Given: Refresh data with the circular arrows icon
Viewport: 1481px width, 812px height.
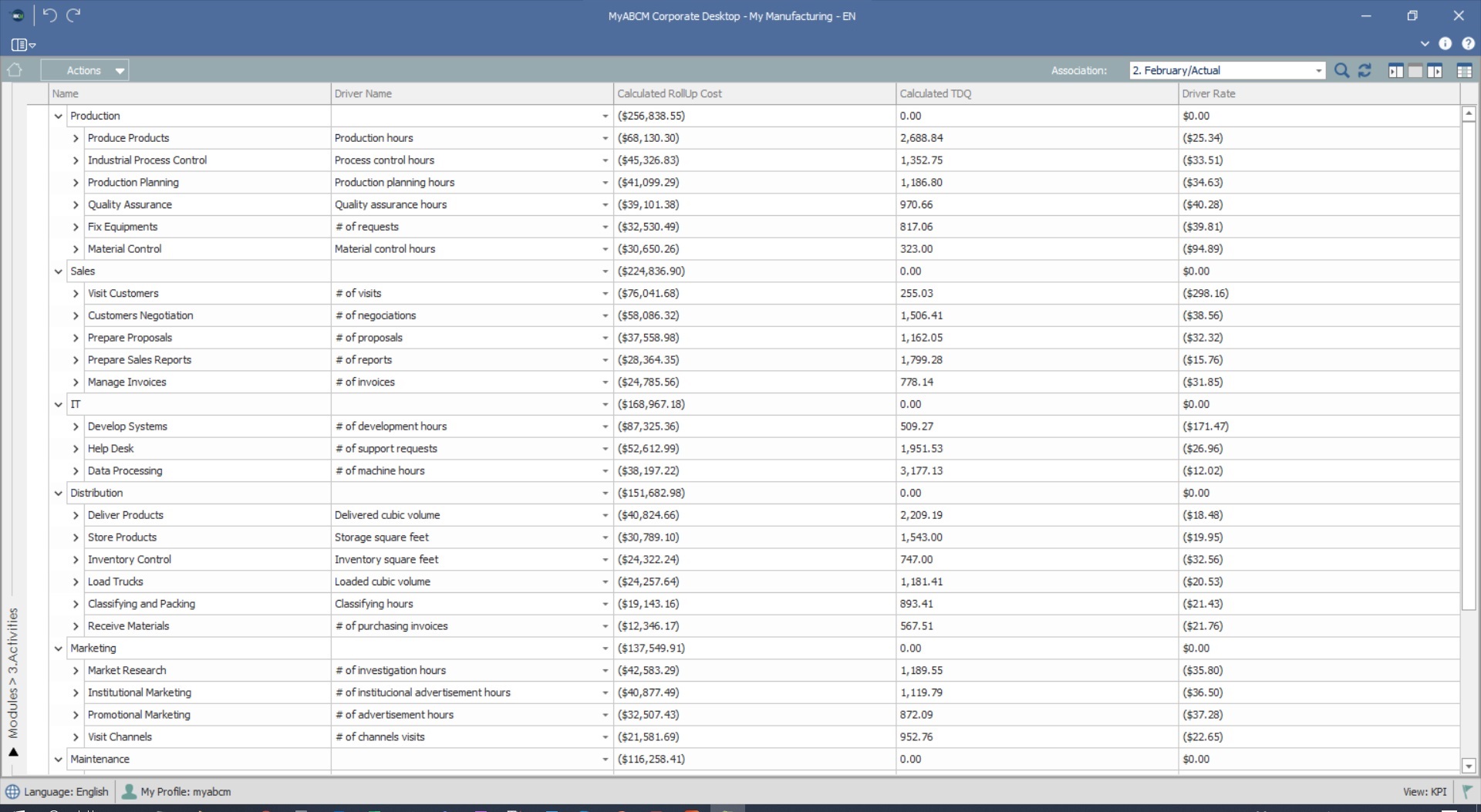Looking at the screenshot, I should click(x=1365, y=71).
